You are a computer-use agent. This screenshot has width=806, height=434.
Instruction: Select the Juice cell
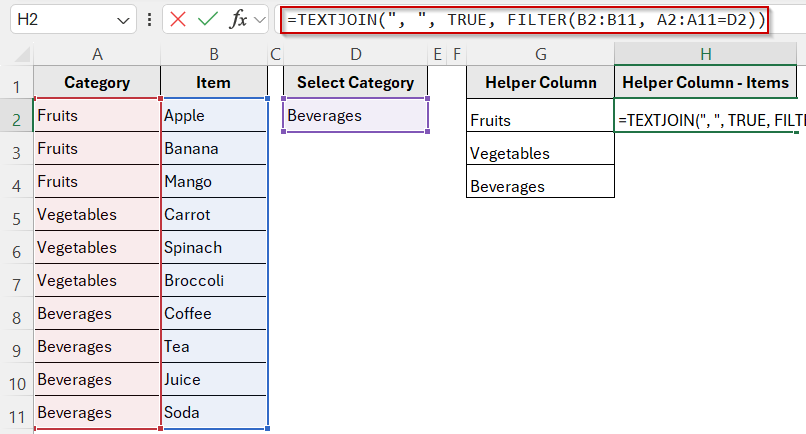(213, 379)
